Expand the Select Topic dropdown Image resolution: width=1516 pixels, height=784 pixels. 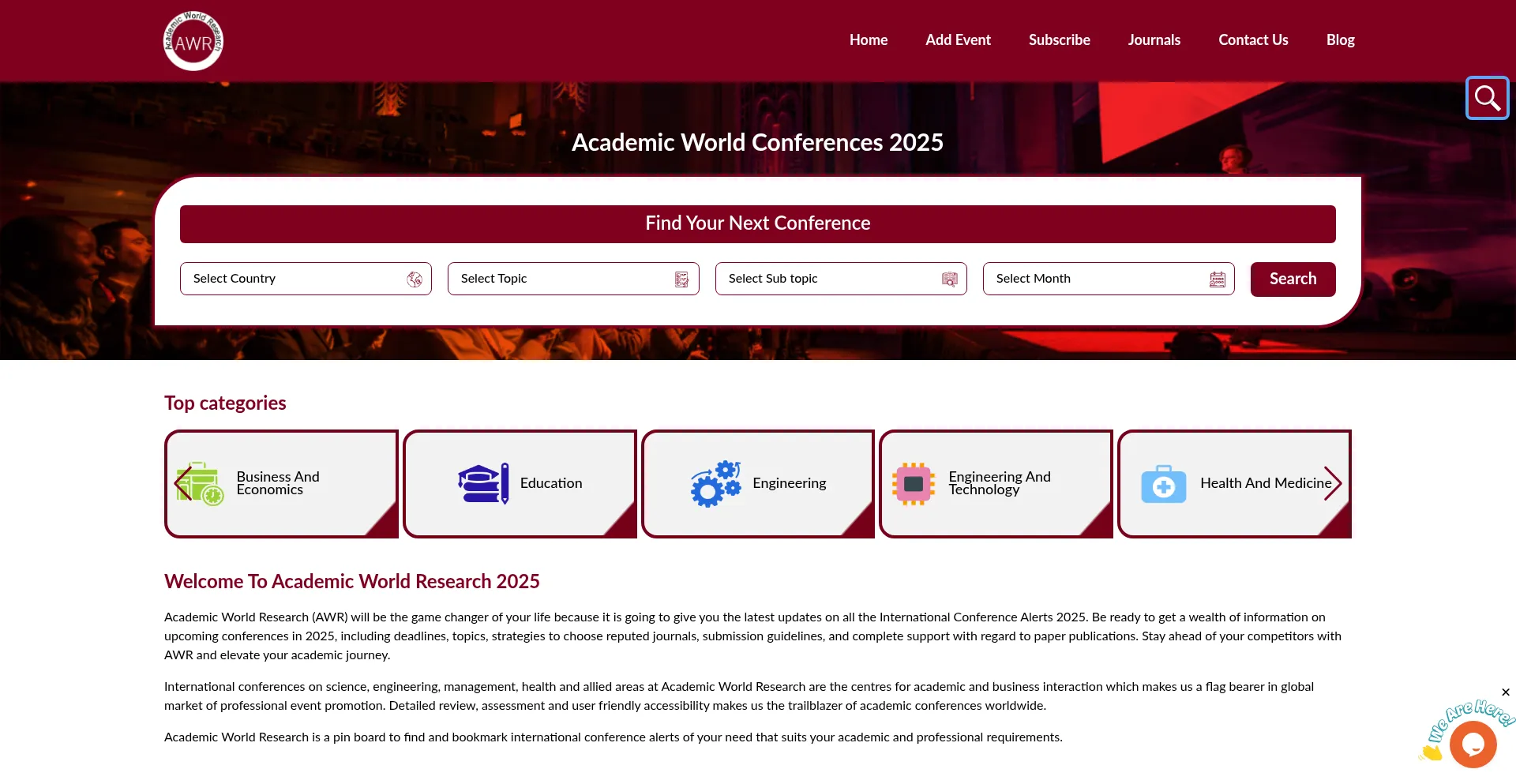573,279
